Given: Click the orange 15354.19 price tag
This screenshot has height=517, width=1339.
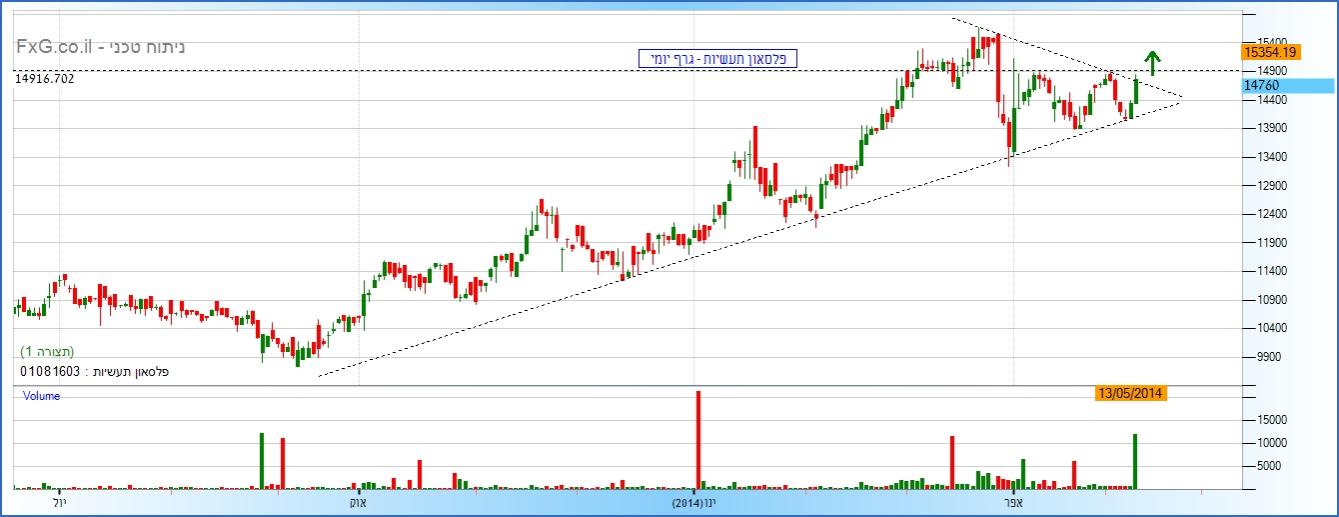Looking at the screenshot, I should coord(1268,51).
